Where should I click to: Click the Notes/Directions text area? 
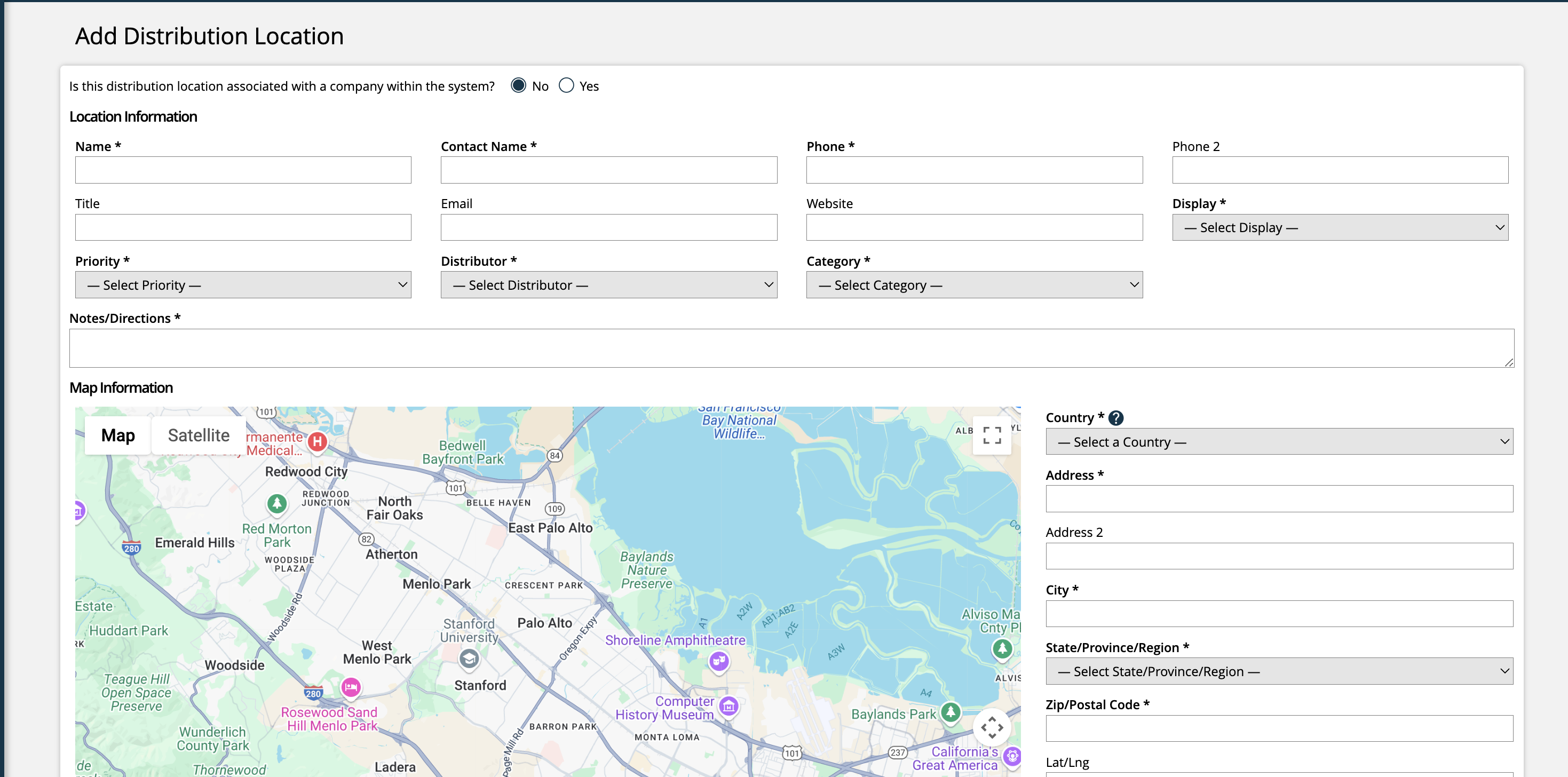pyautogui.click(x=791, y=348)
